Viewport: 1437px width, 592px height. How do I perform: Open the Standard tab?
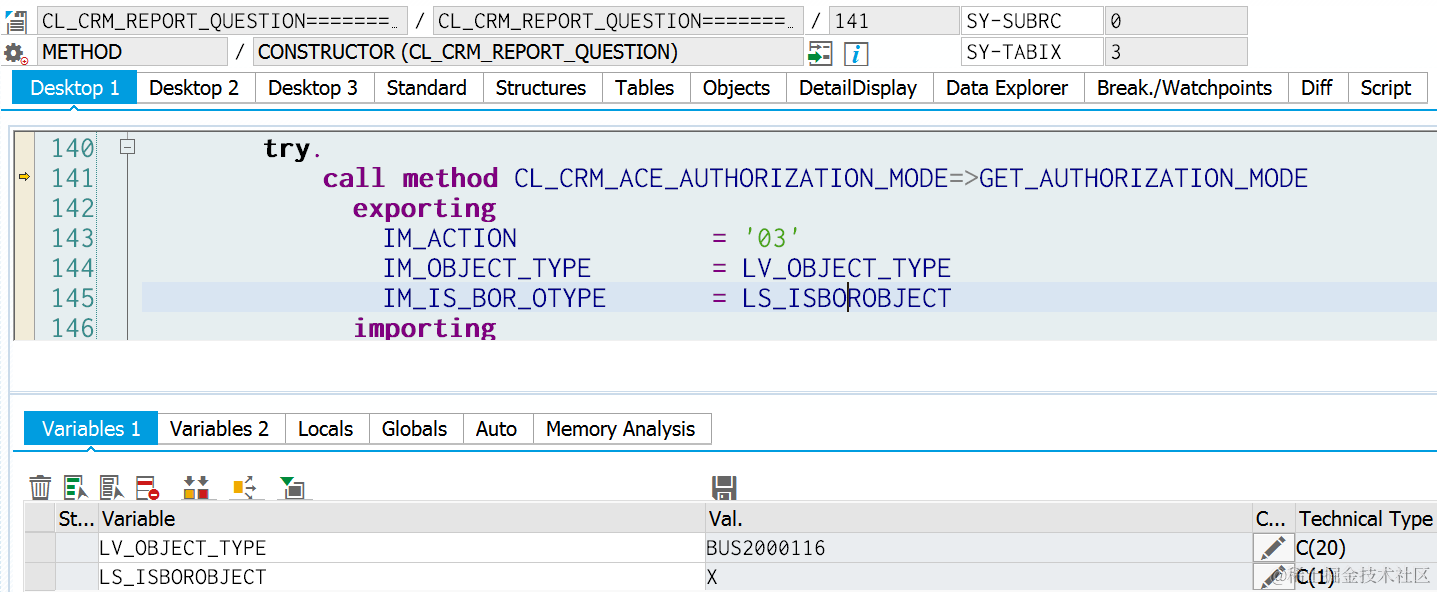(x=427, y=88)
